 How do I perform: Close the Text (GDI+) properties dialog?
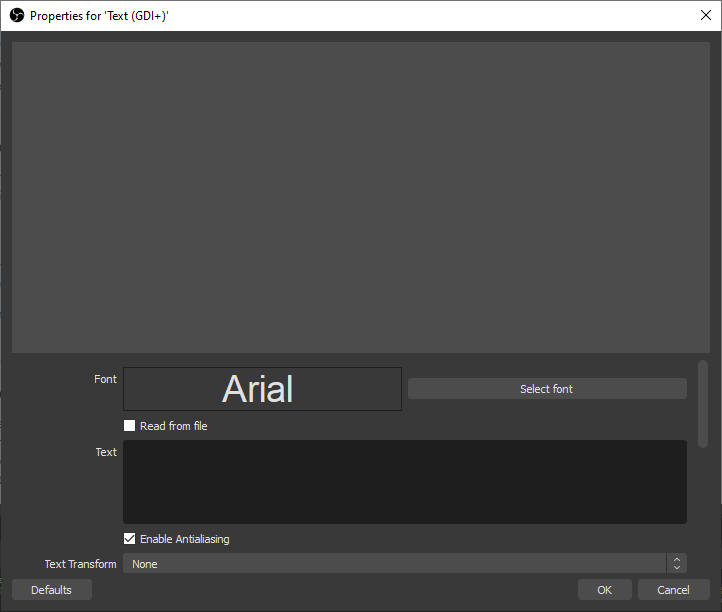(x=705, y=15)
